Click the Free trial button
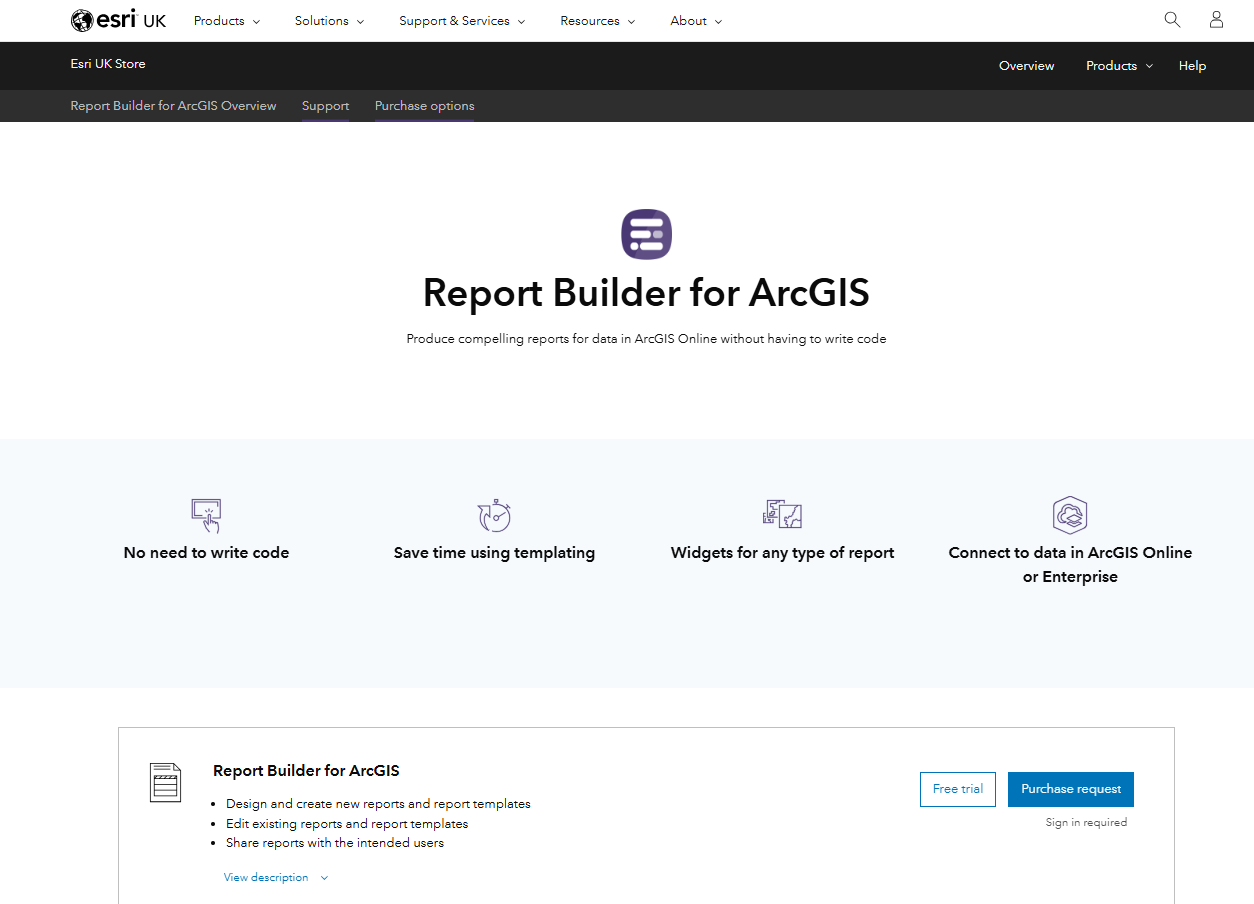1254x904 pixels. click(957, 789)
